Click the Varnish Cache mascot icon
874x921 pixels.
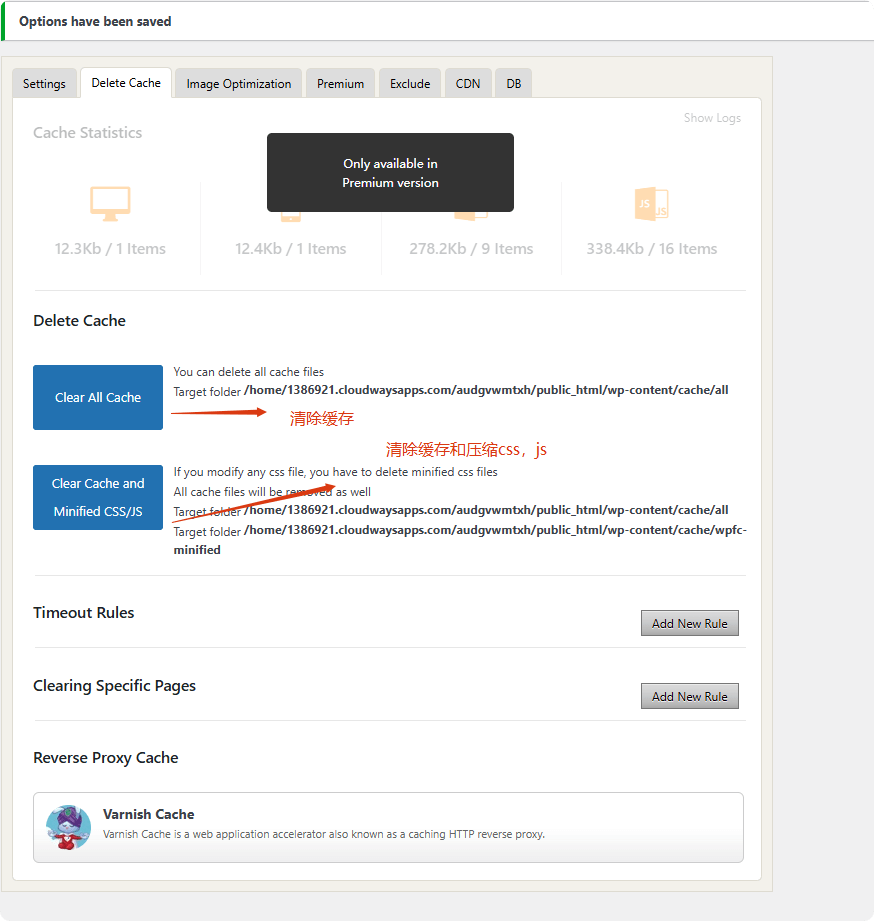click(x=69, y=828)
